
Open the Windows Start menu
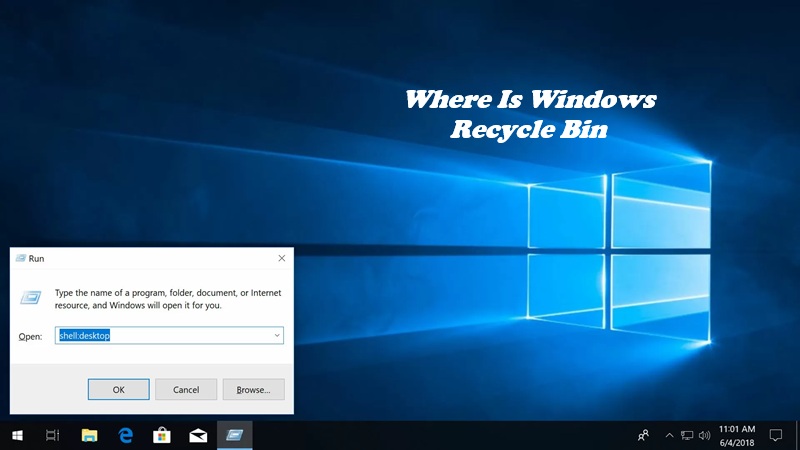click(x=17, y=435)
